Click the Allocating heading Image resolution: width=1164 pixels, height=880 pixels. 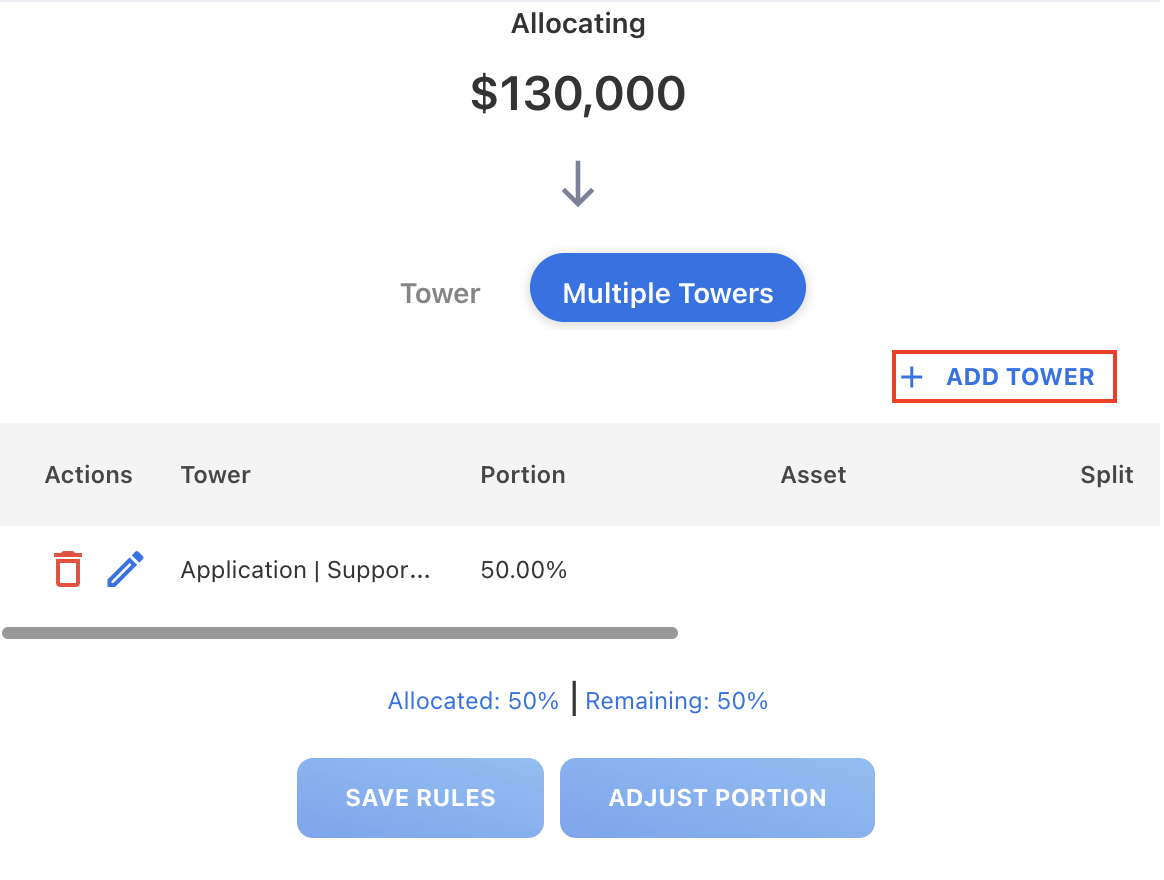point(578,23)
